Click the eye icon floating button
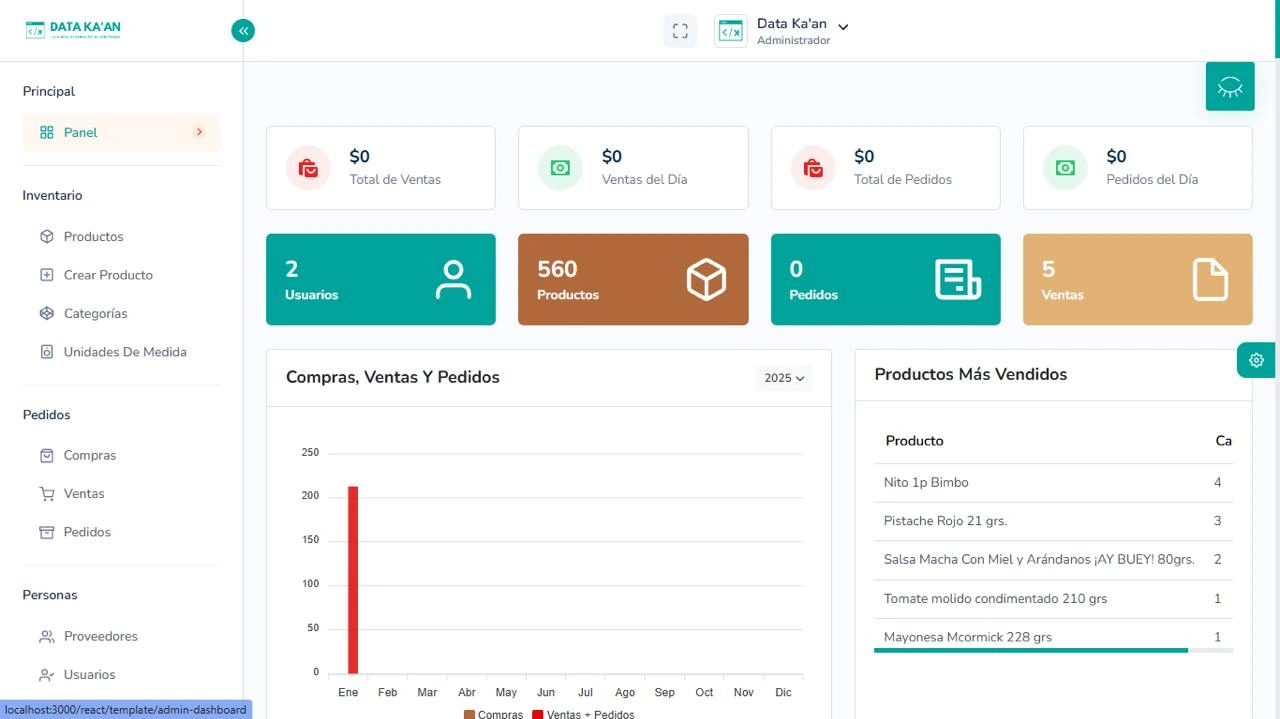 (x=1230, y=87)
